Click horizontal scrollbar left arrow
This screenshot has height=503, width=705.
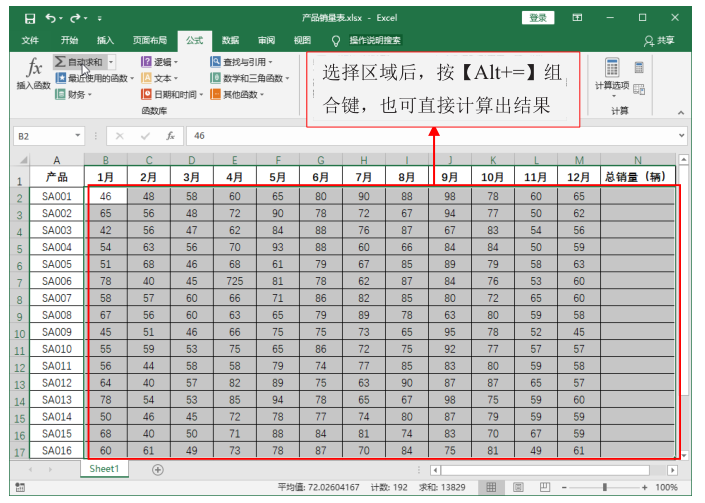[435, 471]
